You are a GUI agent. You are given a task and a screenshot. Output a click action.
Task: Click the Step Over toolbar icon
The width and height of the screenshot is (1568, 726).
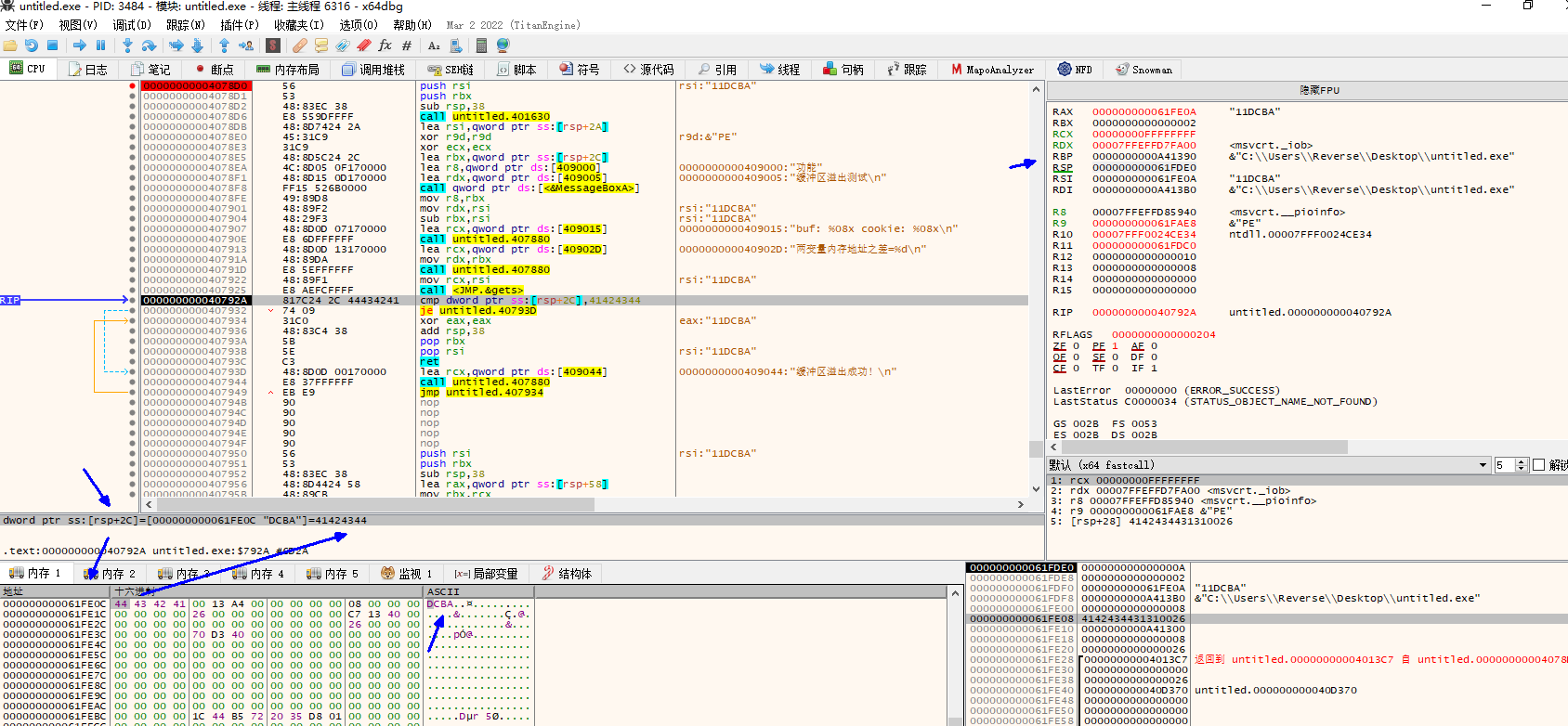[x=149, y=45]
